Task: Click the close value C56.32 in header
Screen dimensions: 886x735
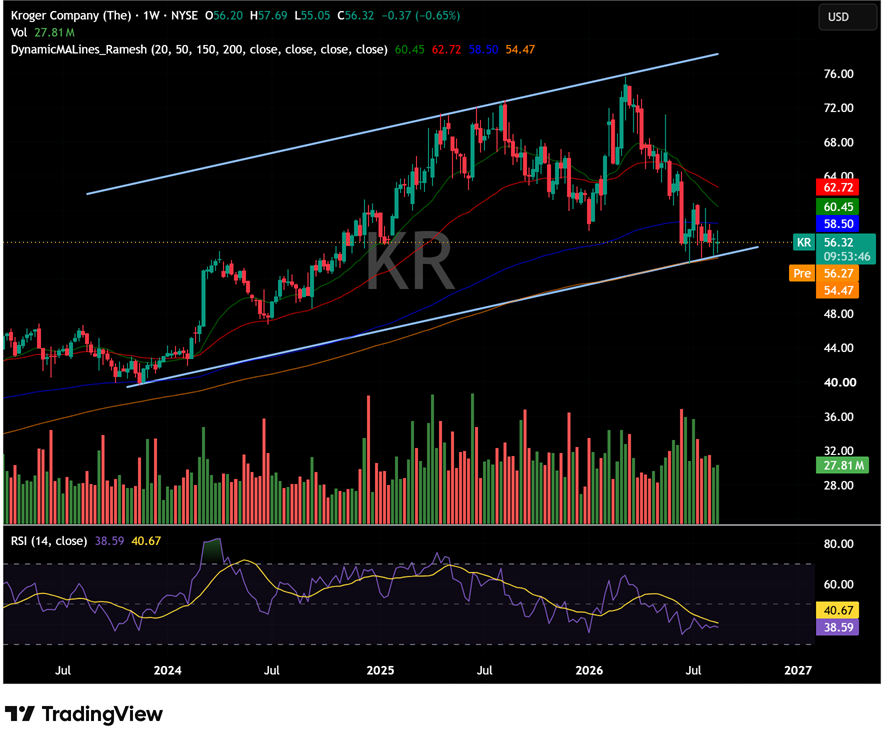Action: (355, 15)
